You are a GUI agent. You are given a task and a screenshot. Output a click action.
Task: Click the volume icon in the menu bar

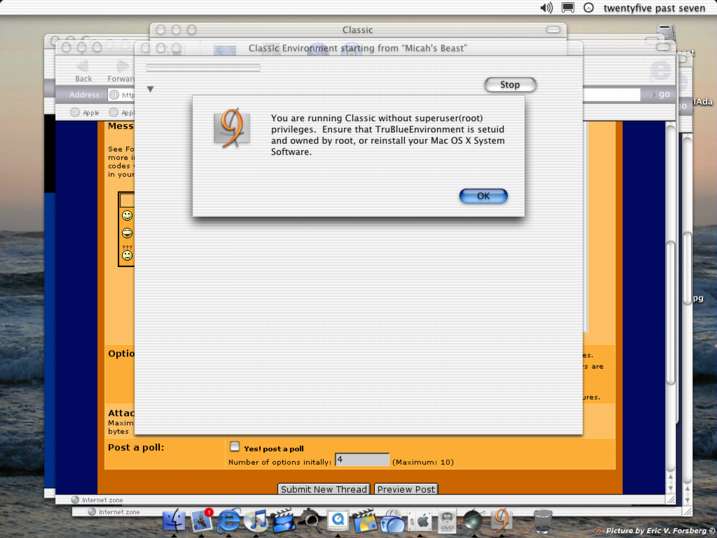[x=546, y=8]
